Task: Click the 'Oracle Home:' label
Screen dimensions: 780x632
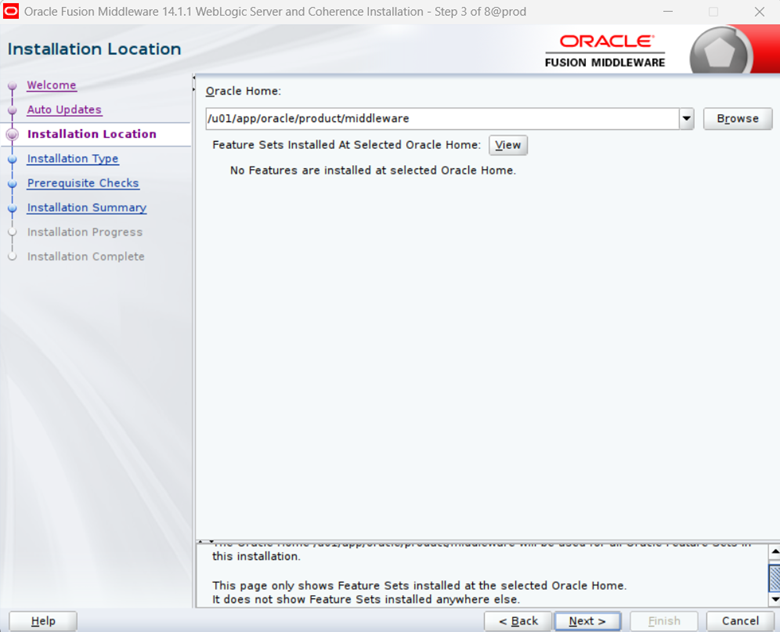Action: coord(243,91)
